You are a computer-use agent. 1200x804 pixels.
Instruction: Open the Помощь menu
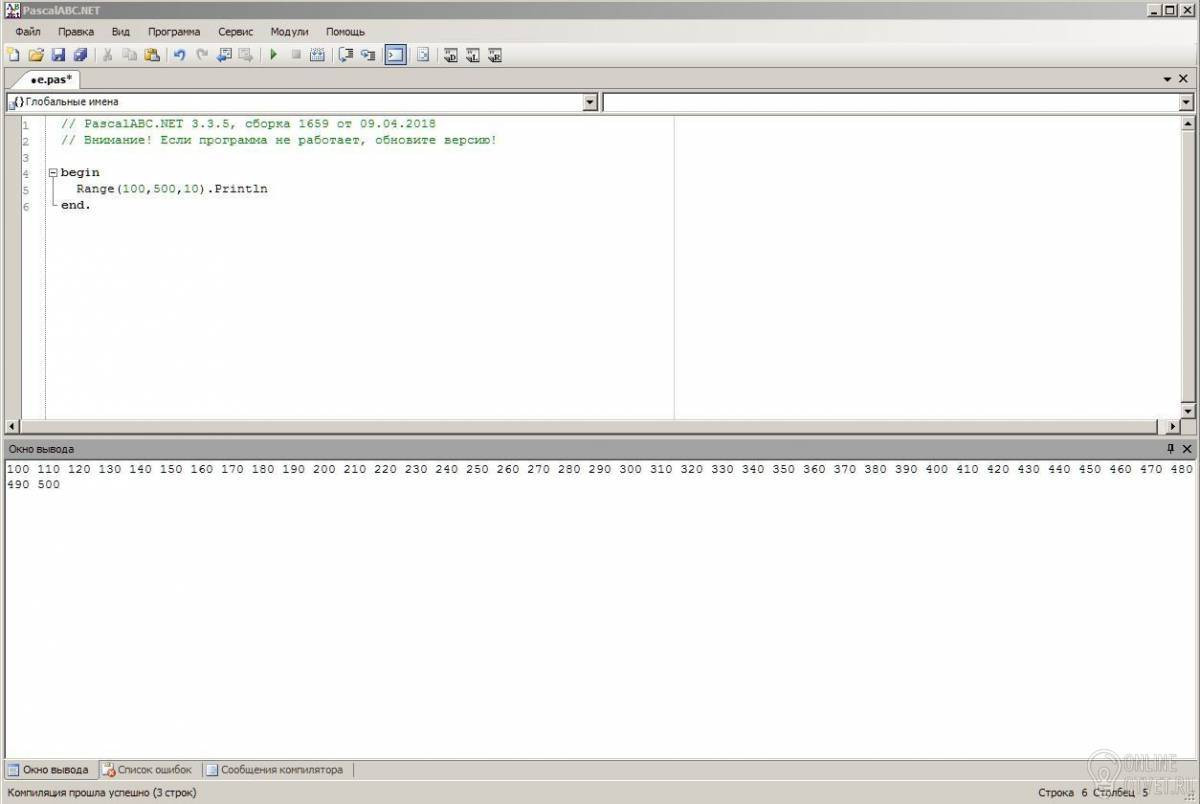coord(345,32)
